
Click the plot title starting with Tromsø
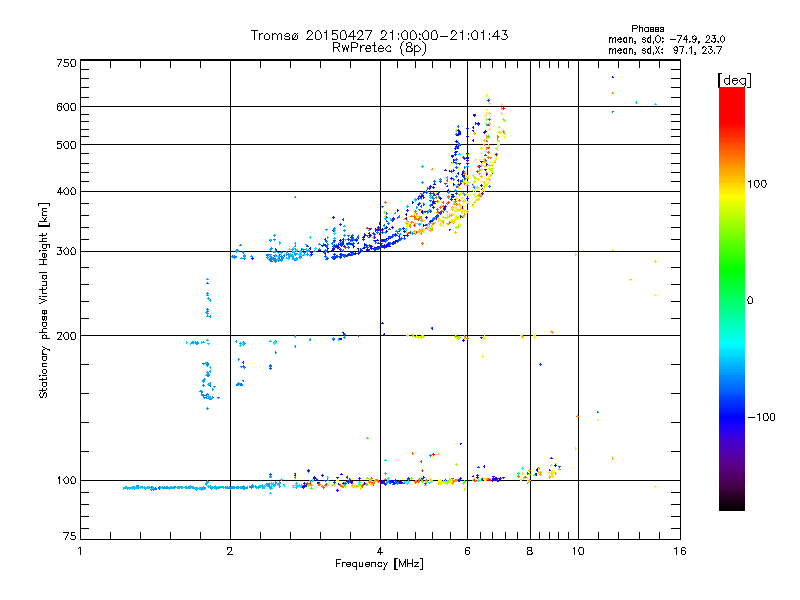[x=379, y=35]
